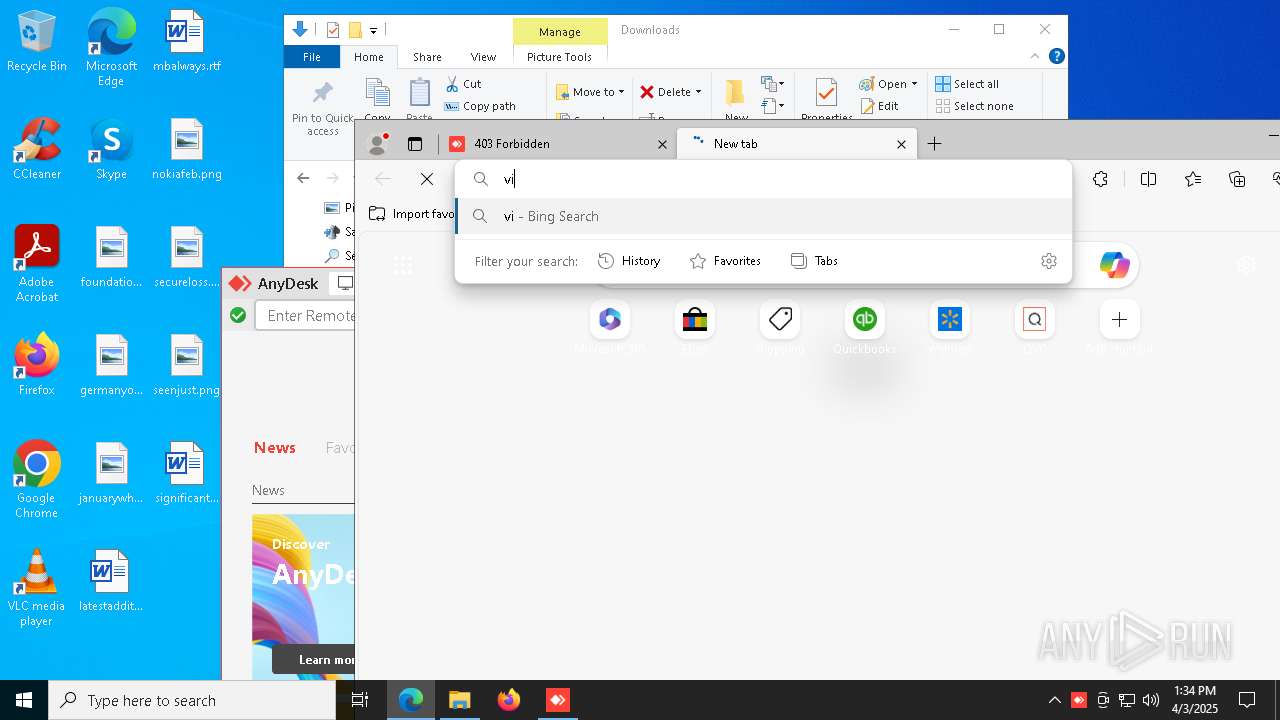Open Task View on taskbar
Viewport: 1280px width, 720px height.
tap(361, 700)
